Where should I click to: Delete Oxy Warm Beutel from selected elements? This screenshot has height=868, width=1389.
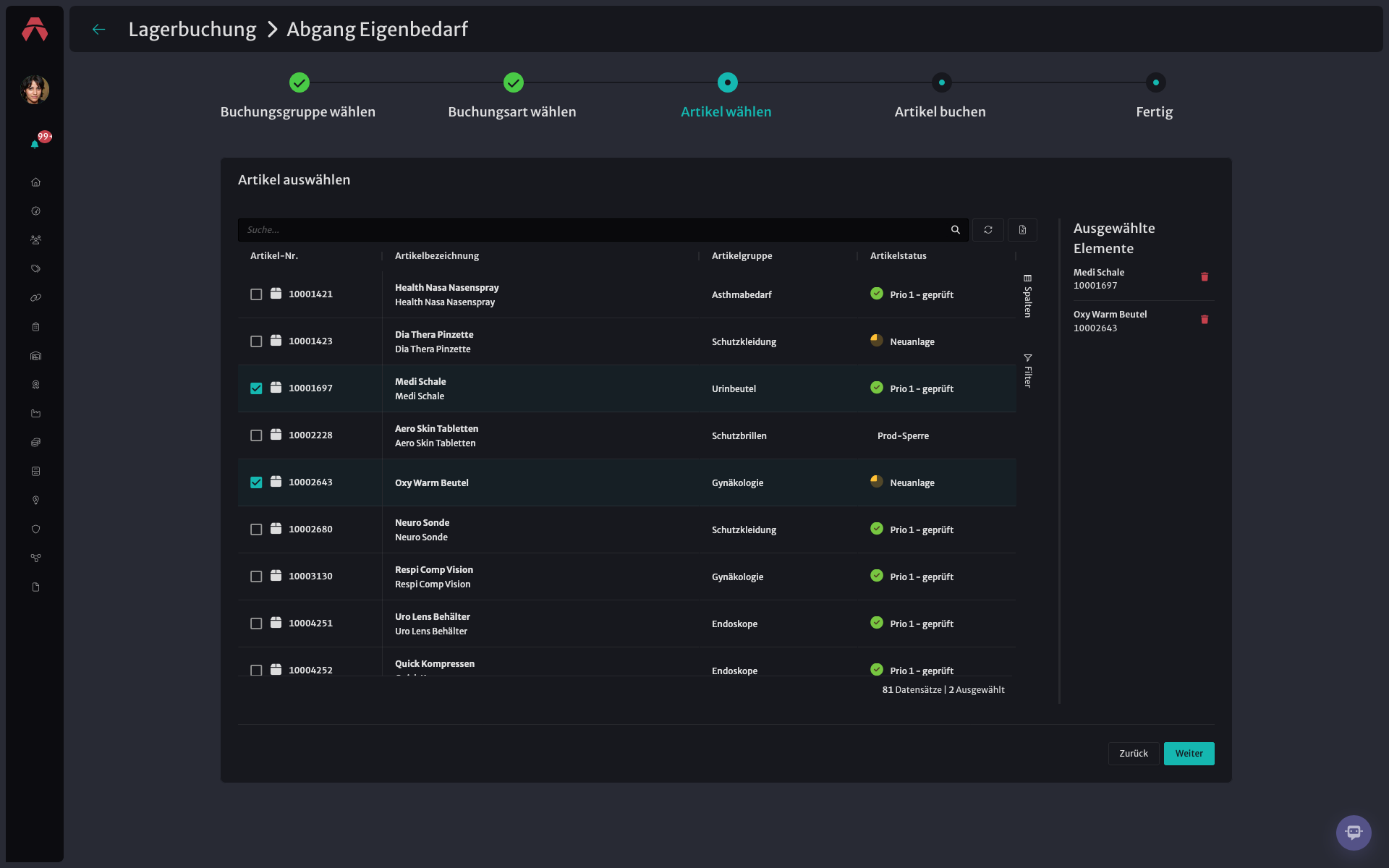coord(1205,320)
